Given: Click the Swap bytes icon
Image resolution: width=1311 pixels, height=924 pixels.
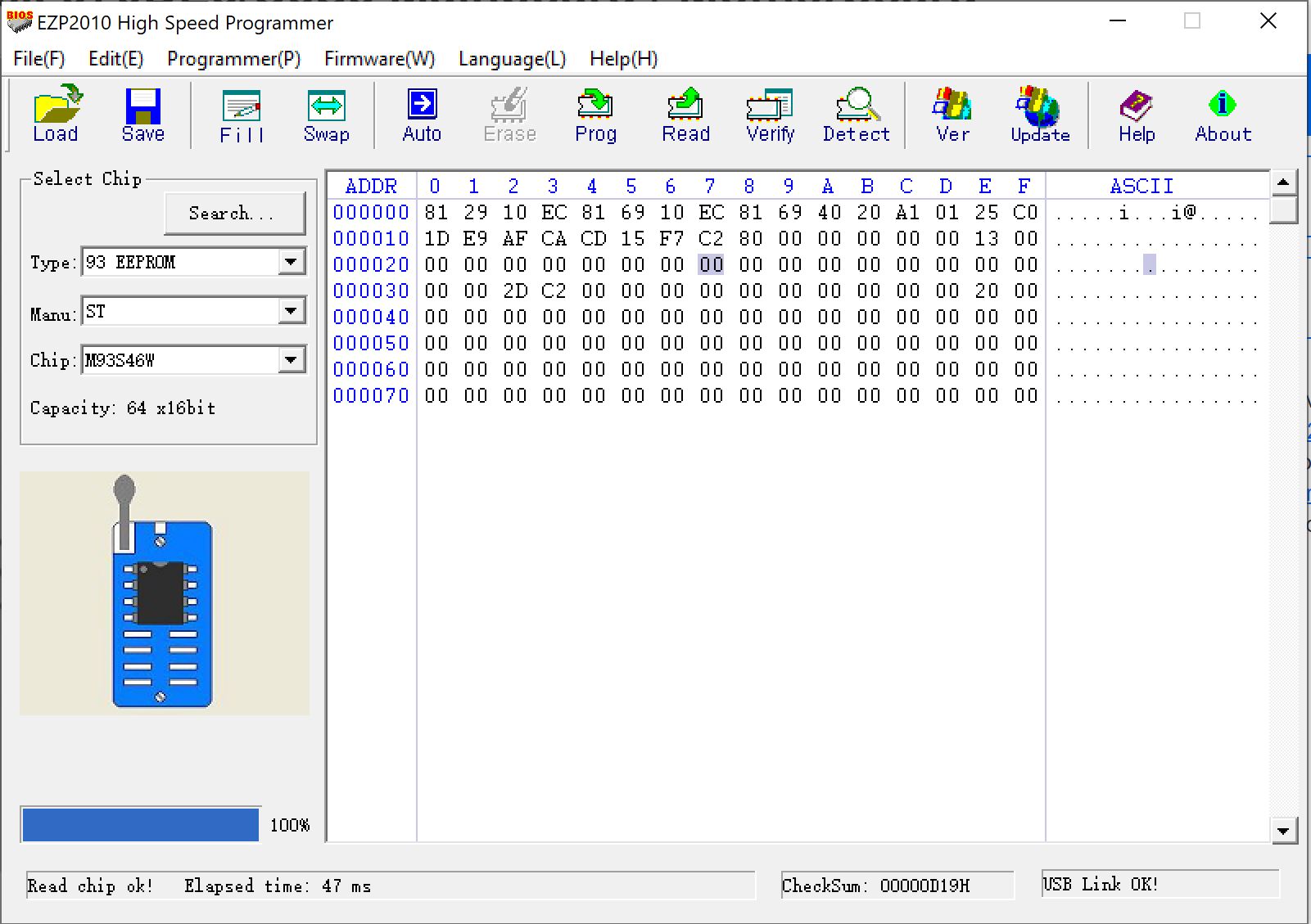Looking at the screenshot, I should click(326, 115).
